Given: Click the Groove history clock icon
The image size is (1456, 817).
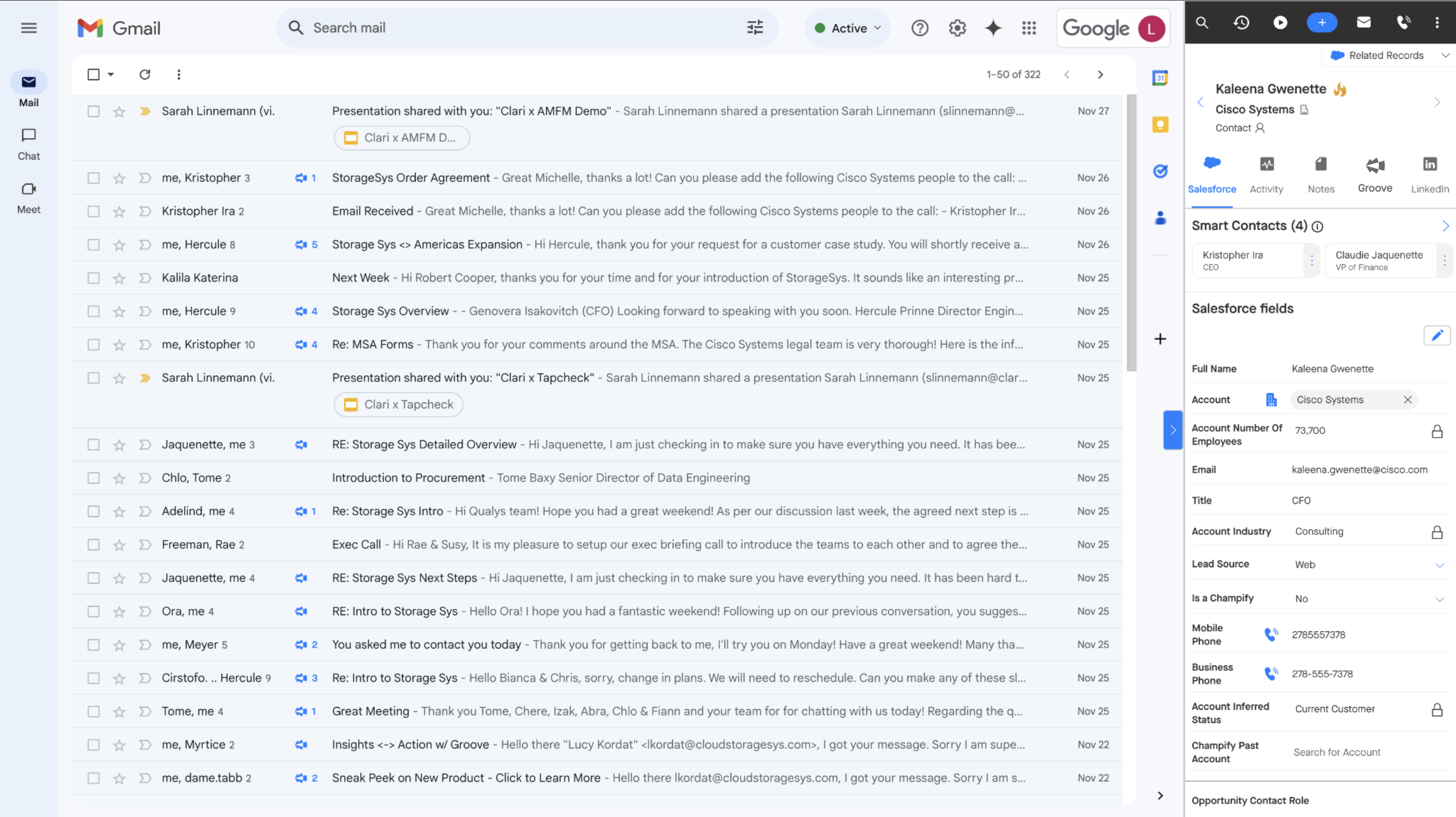Looking at the screenshot, I should 1241,23.
